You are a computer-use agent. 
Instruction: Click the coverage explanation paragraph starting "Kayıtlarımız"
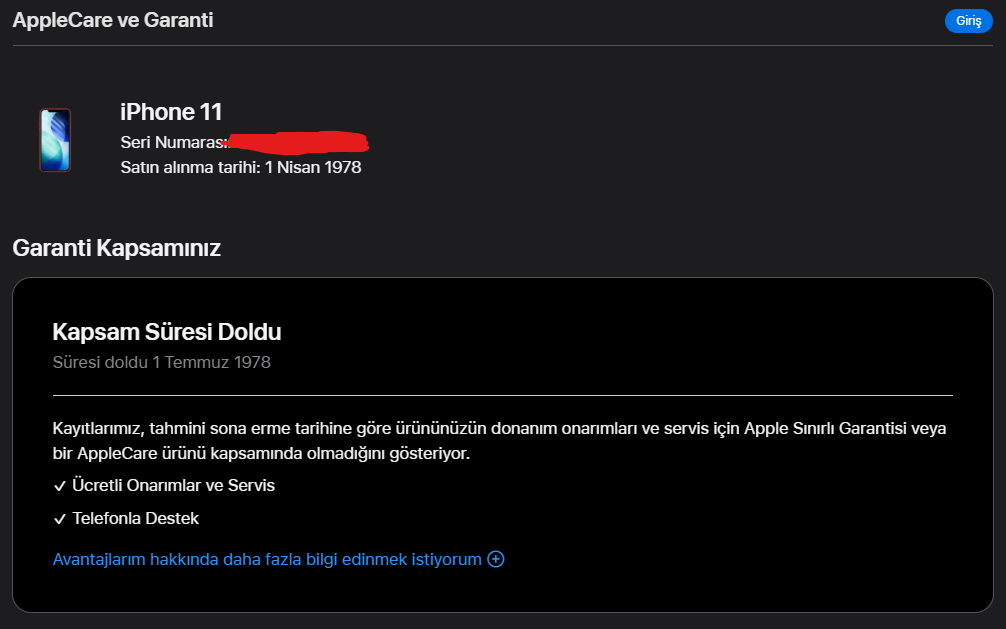coord(499,440)
